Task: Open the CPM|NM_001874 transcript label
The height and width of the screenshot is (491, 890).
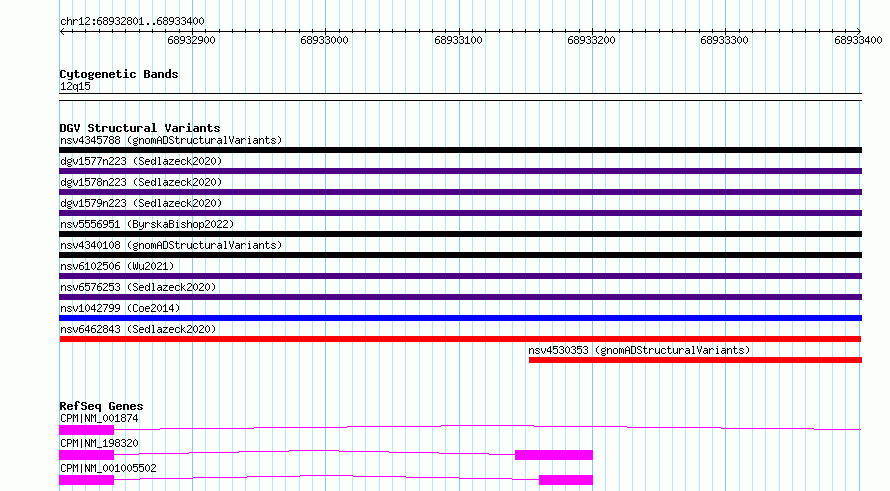Action: (x=99, y=418)
